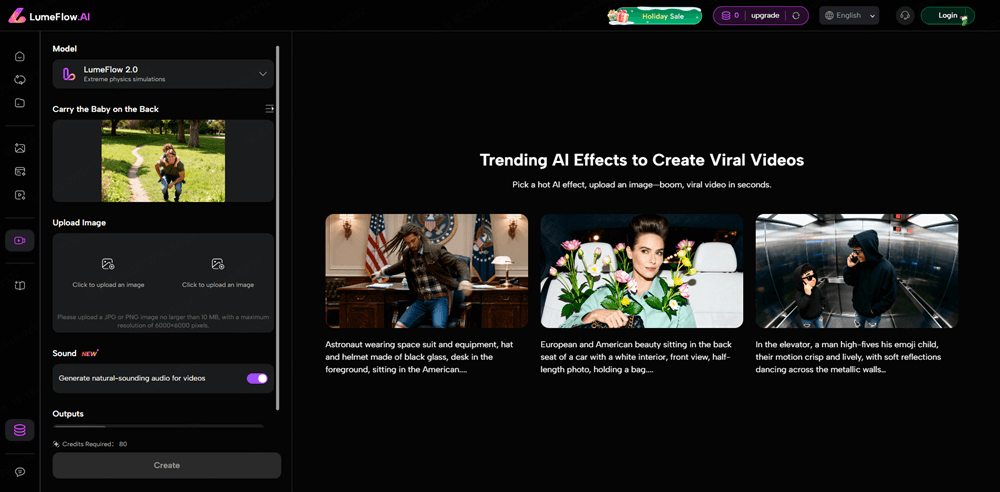Toggle natural-sounding audio generation switch
Screen dimensions: 1000x492
(x=257, y=378)
